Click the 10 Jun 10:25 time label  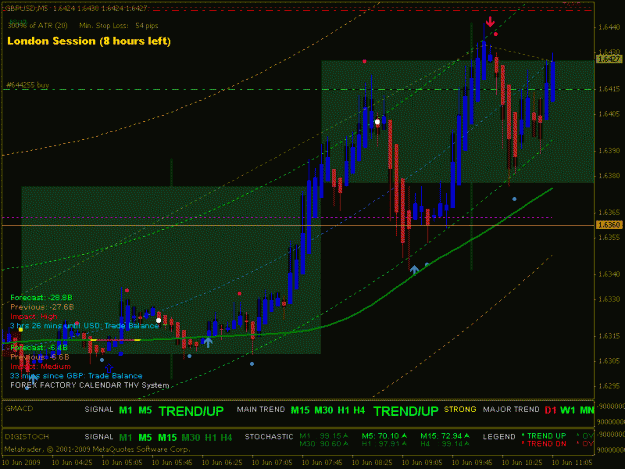[x=522, y=463]
